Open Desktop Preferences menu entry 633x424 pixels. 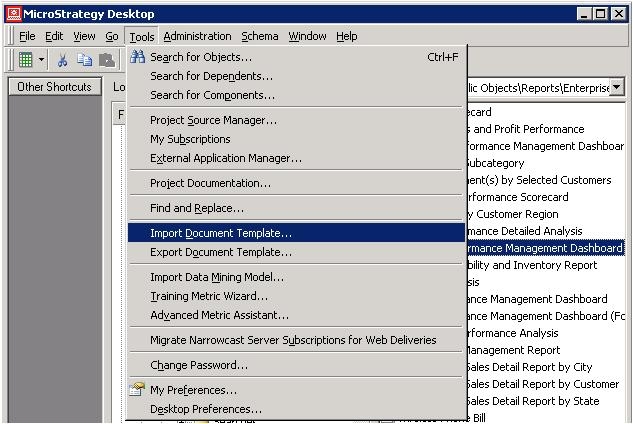click(x=206, y=409)
